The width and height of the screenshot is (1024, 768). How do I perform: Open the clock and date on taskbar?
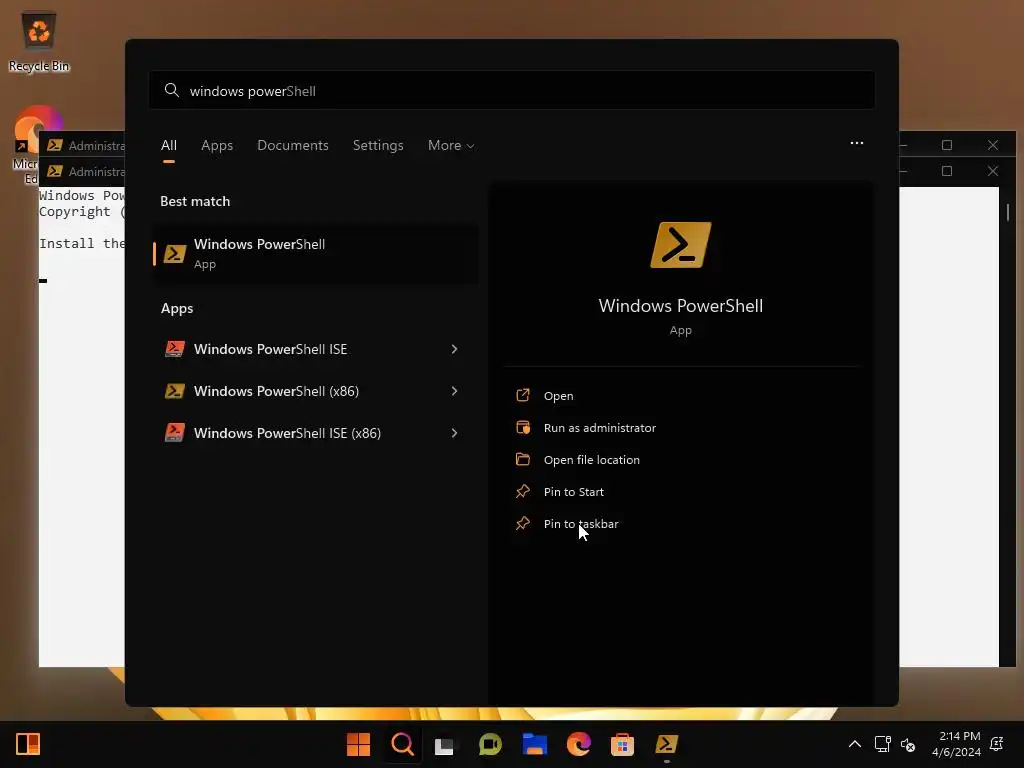(956, 744)
